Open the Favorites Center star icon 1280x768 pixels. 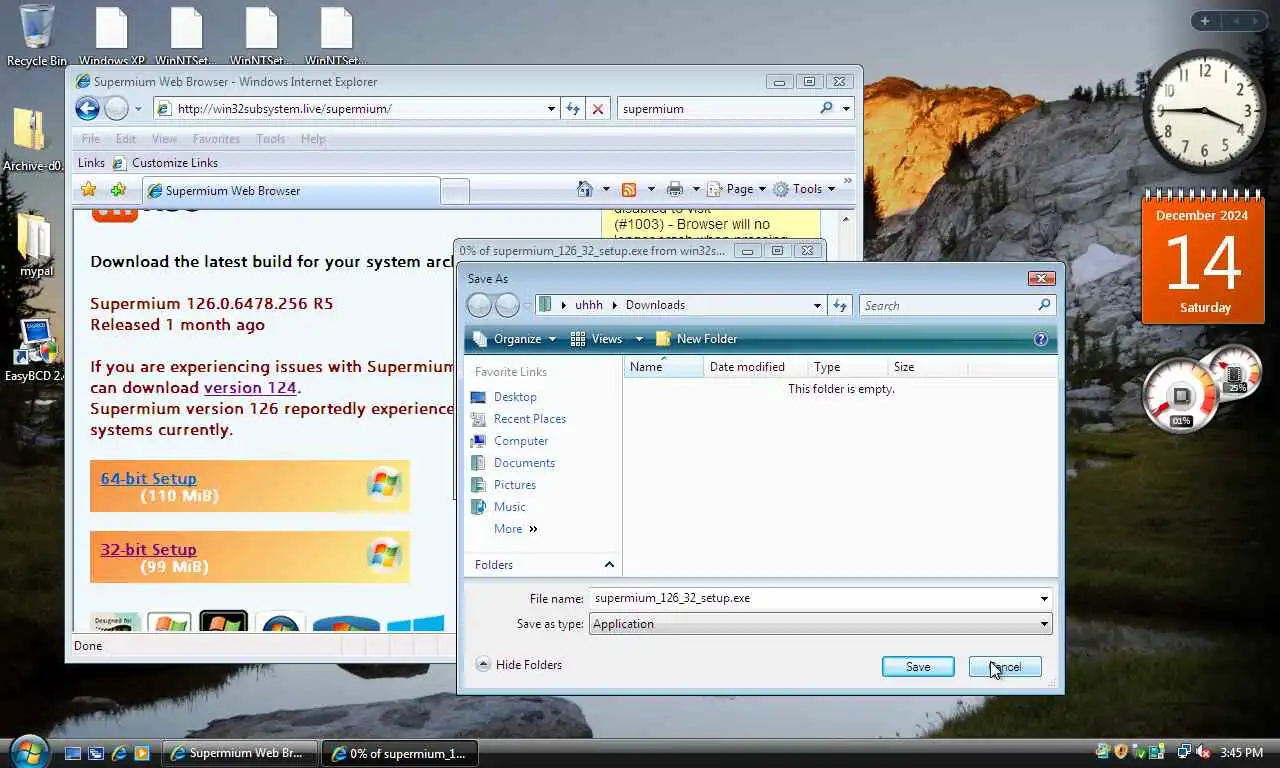pos(88,189)
